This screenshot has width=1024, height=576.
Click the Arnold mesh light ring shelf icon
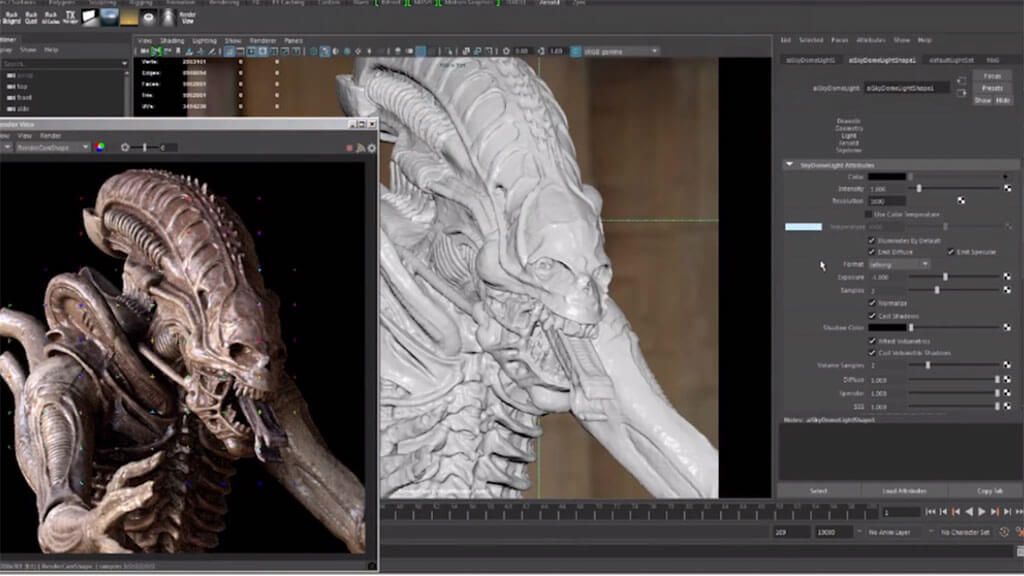click(148, 17)
